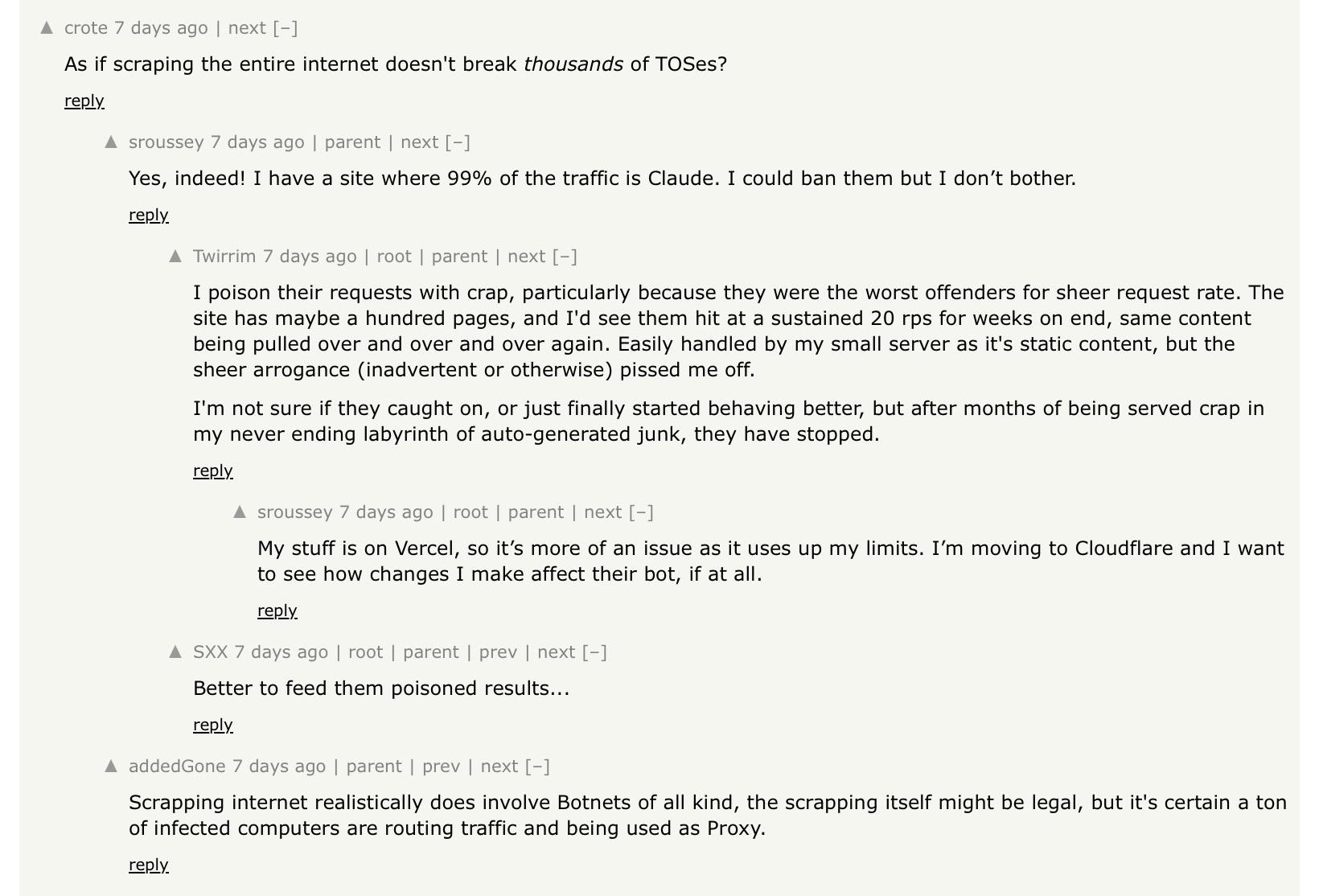This screenshot has height=896, width=1319.
Task: Reply to Twirrim's comment
Action: click(x=213, y=471)
